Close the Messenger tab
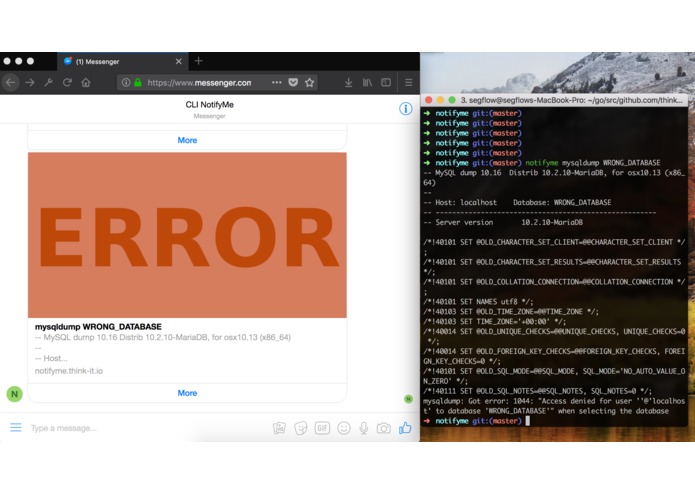This screenshot has height=494, width=695. [179, 62]
